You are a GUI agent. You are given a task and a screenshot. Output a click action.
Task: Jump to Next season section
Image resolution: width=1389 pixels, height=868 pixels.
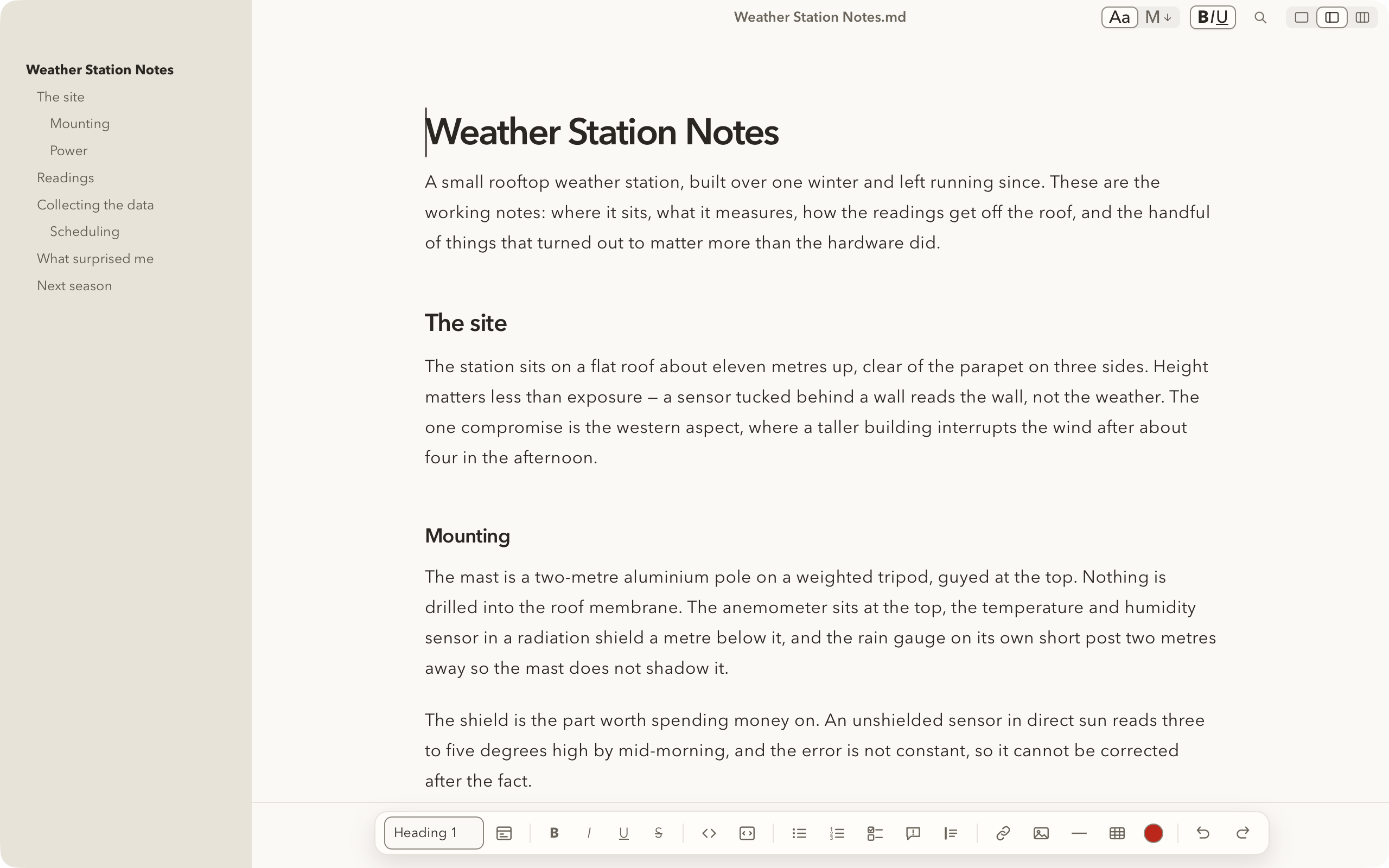coord(75,285)
